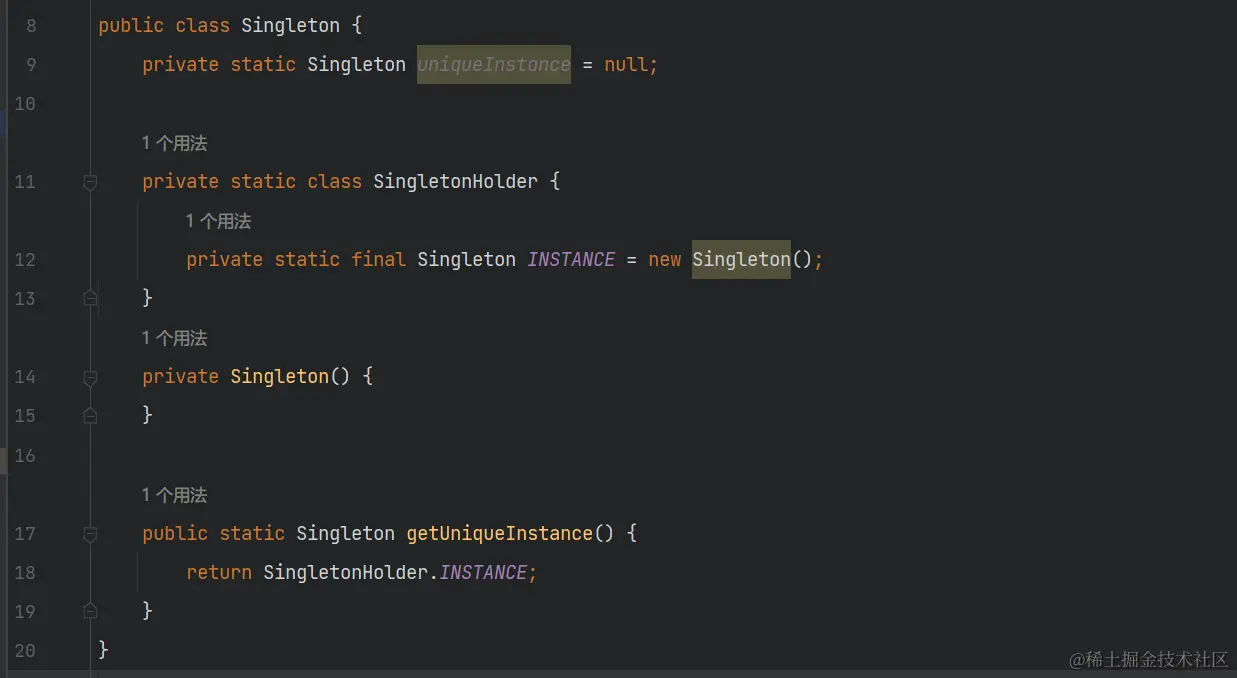The height and width of the screenshot is (678, 1237).
Task: Click line number 9 in the gutter
Action: point(30,65)
